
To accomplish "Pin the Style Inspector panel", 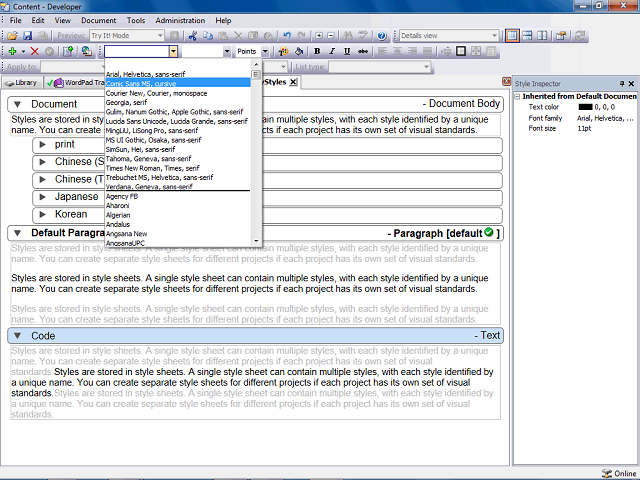I will 622,84.
